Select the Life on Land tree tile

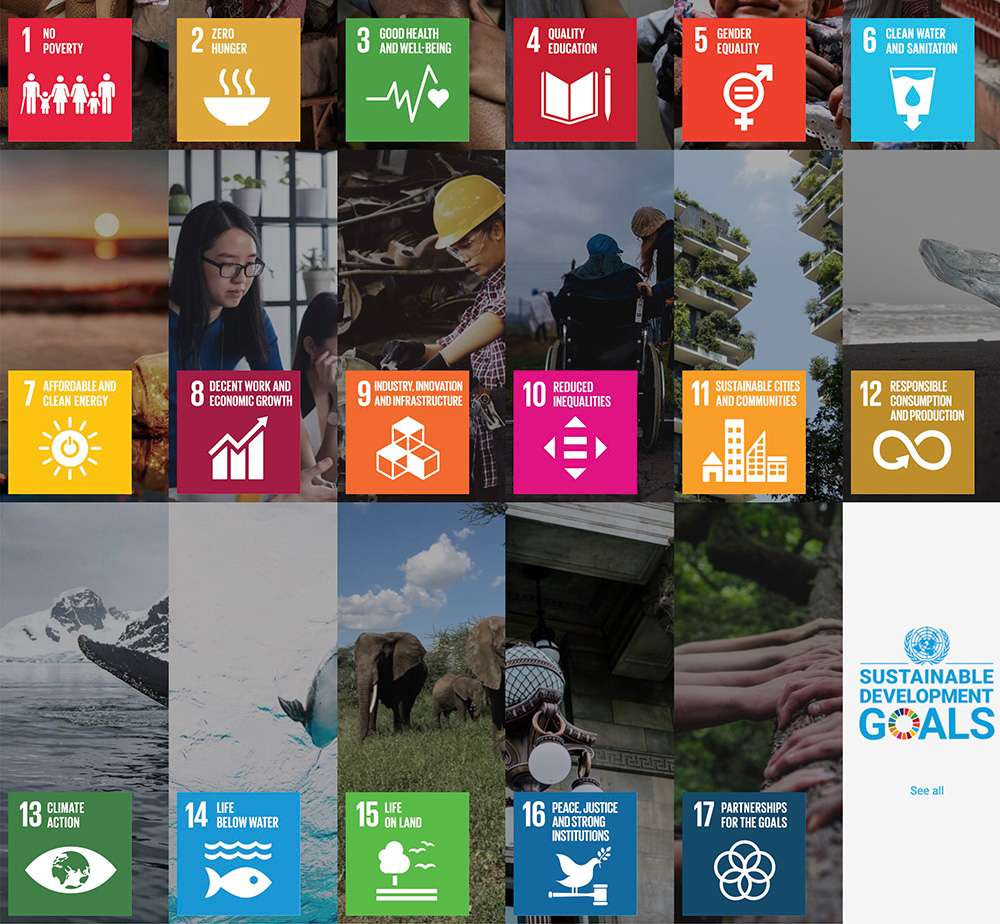pyautogui.click(x=407, y=854)
